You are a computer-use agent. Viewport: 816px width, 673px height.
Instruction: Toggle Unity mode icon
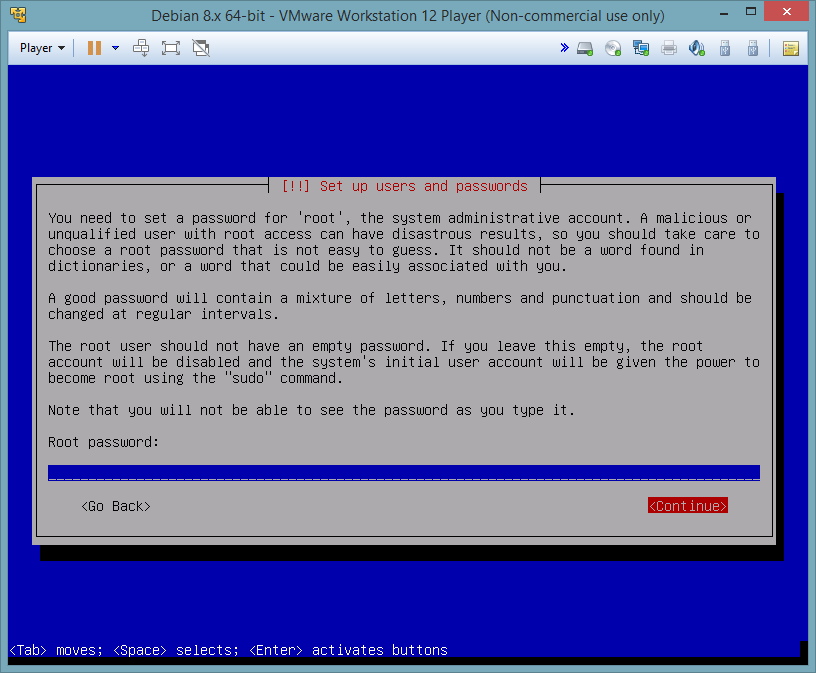click(201, 48)
